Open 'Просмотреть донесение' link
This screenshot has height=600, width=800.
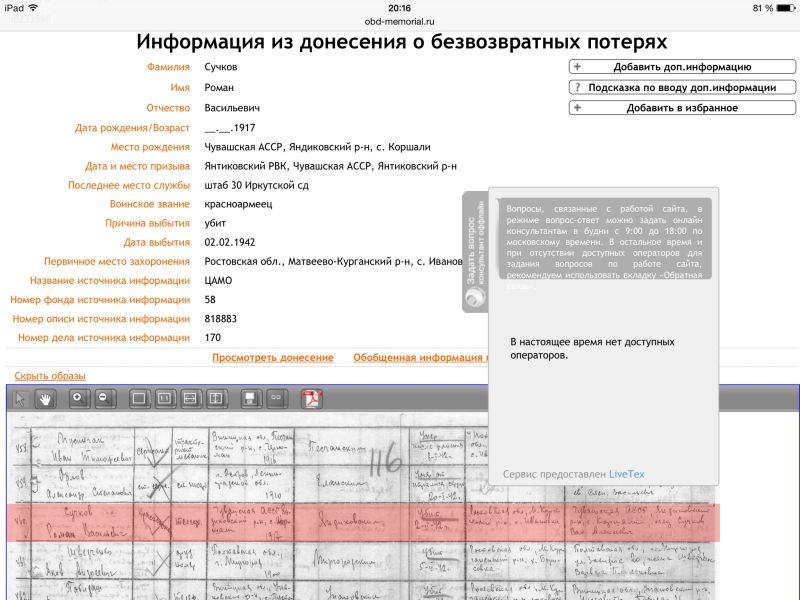pos(272,358)
